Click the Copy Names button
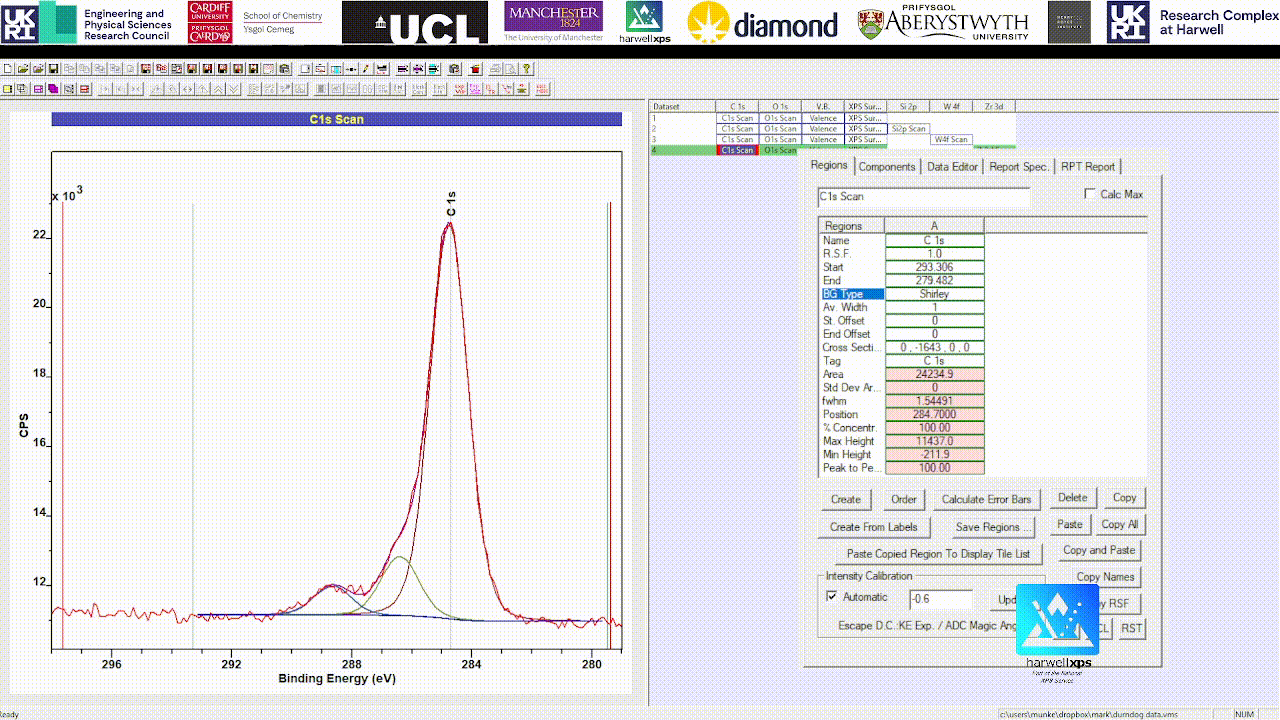The image size is (1280, 720). coord(1105,577)
